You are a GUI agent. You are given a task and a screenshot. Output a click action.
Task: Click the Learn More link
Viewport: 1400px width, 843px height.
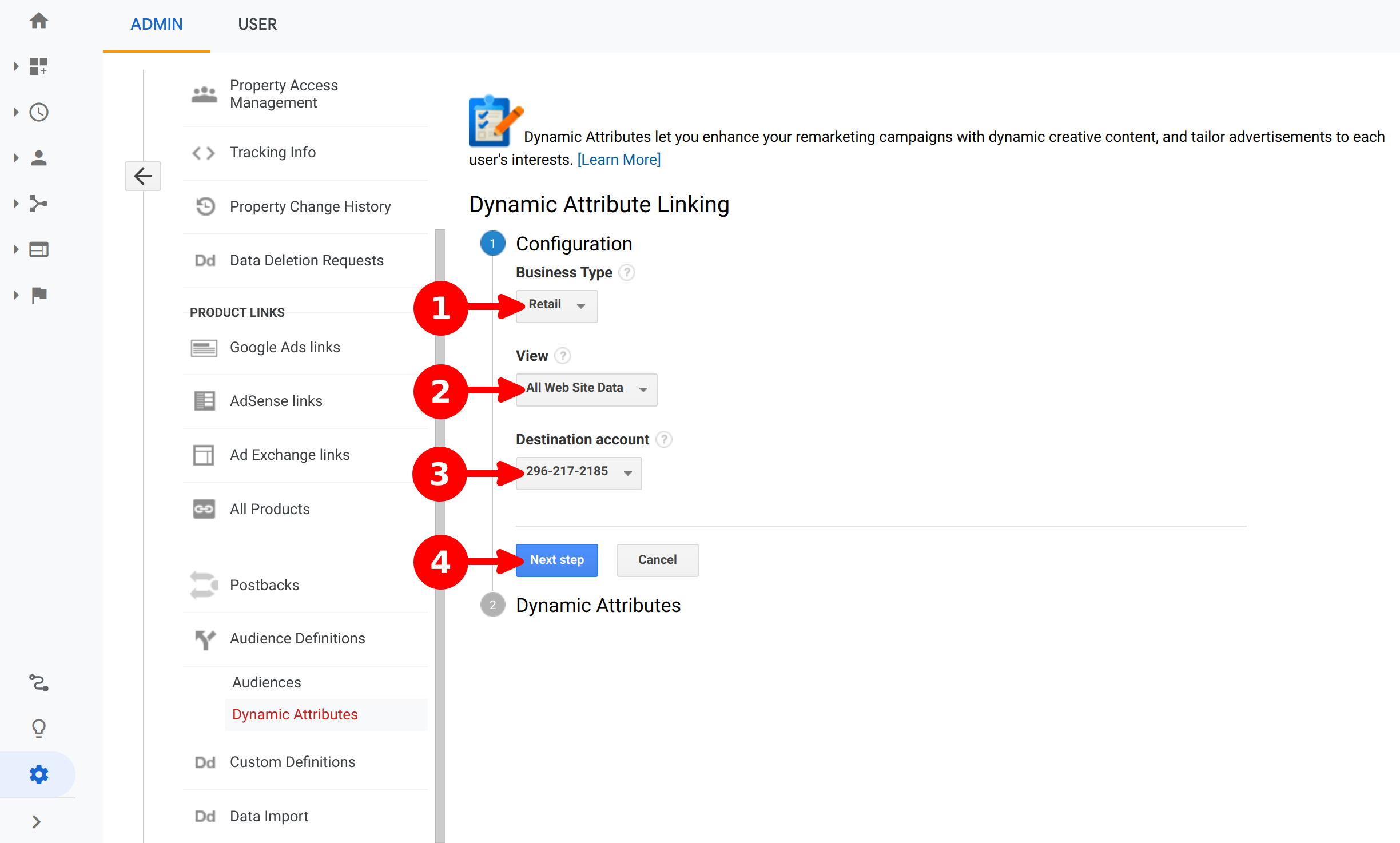(619, 160)
